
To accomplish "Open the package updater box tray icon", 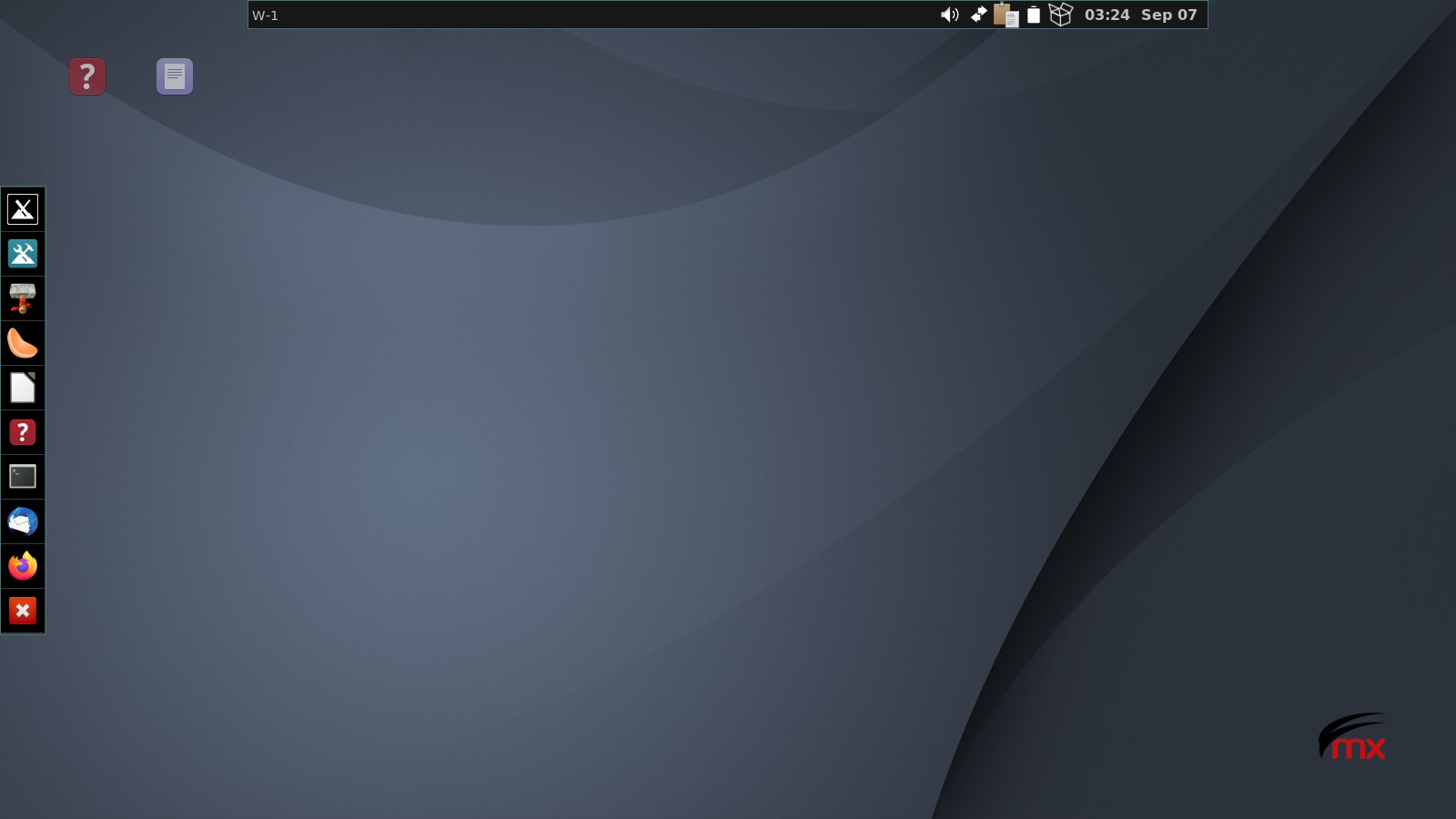I will [1061, 15].
